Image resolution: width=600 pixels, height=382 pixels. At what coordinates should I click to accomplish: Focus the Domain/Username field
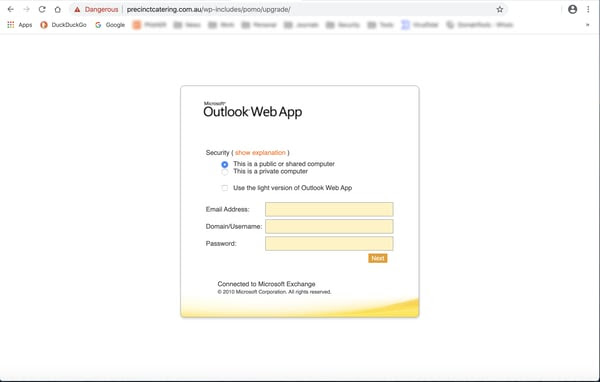pyautogui.click(x=329, y=226)
